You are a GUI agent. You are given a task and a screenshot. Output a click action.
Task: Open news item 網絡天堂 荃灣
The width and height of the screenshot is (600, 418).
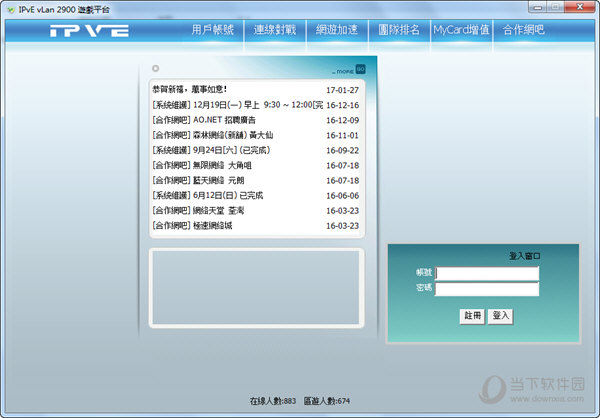tap(198, 211)
